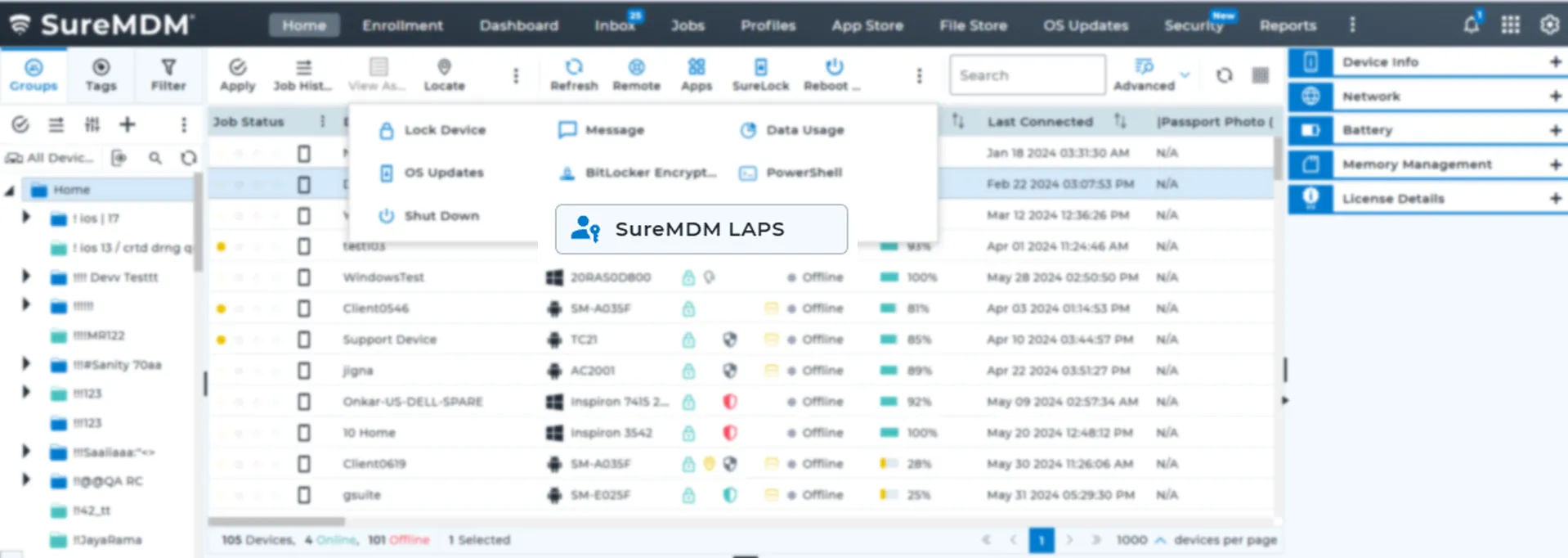Screen dimensions: 1568x558
Task: Reload the device grid
Action: 1224,75
